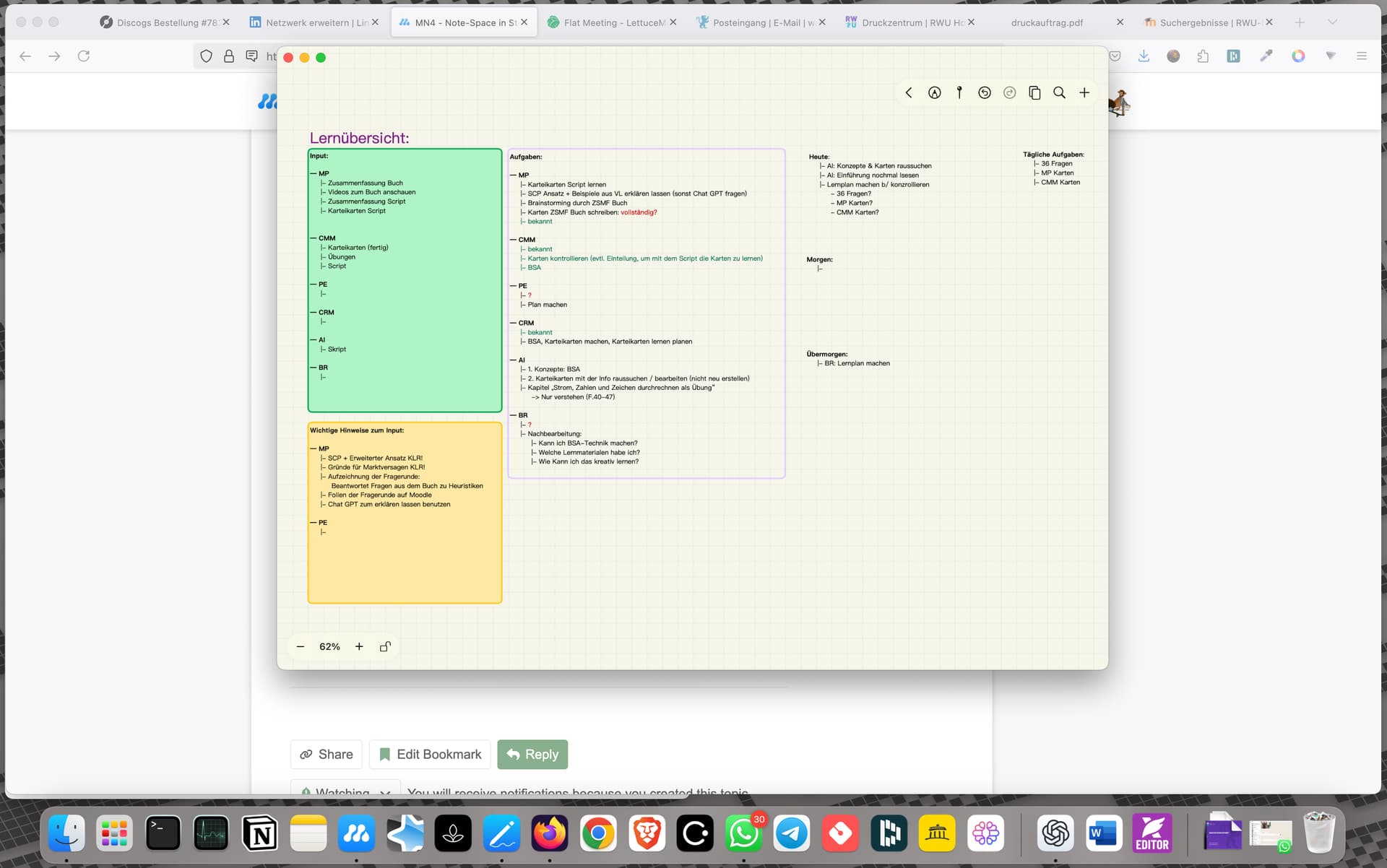Open search with the magnifier icon
This screenshot has width=1387, height=868.
pyautogui.click(x=1059, y=92)
